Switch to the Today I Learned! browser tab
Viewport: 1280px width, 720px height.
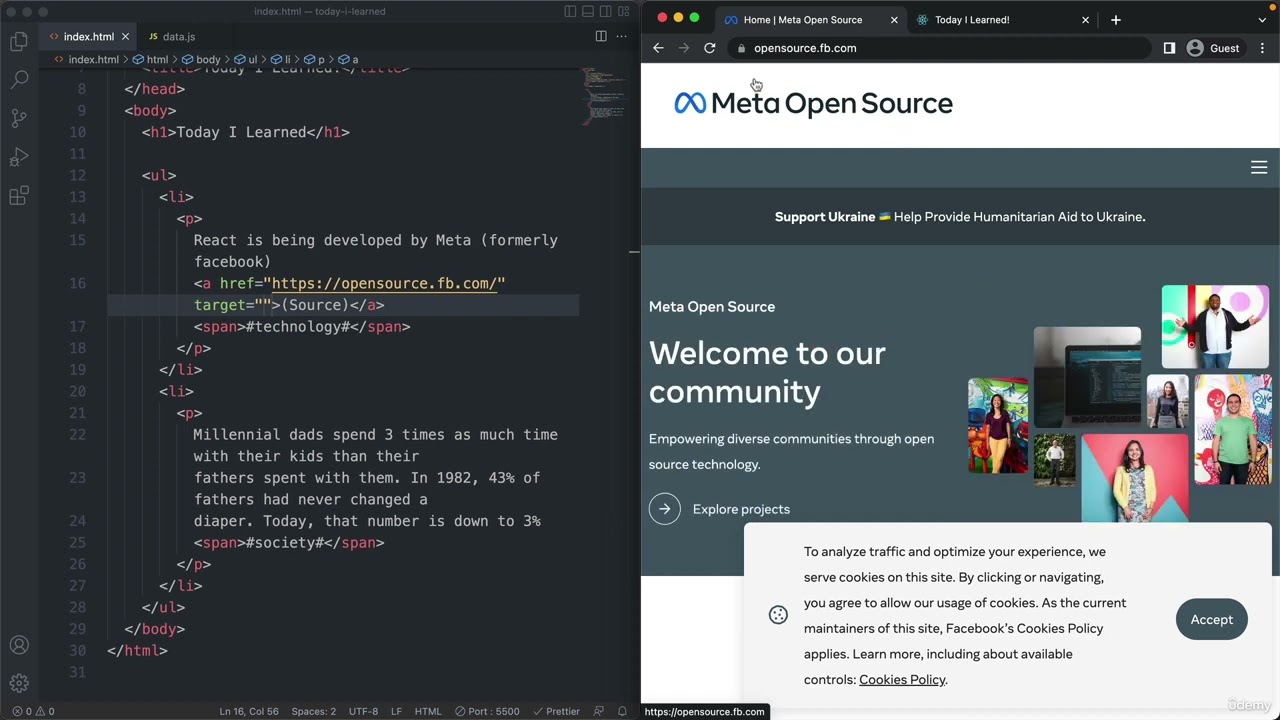click(972, 20)
